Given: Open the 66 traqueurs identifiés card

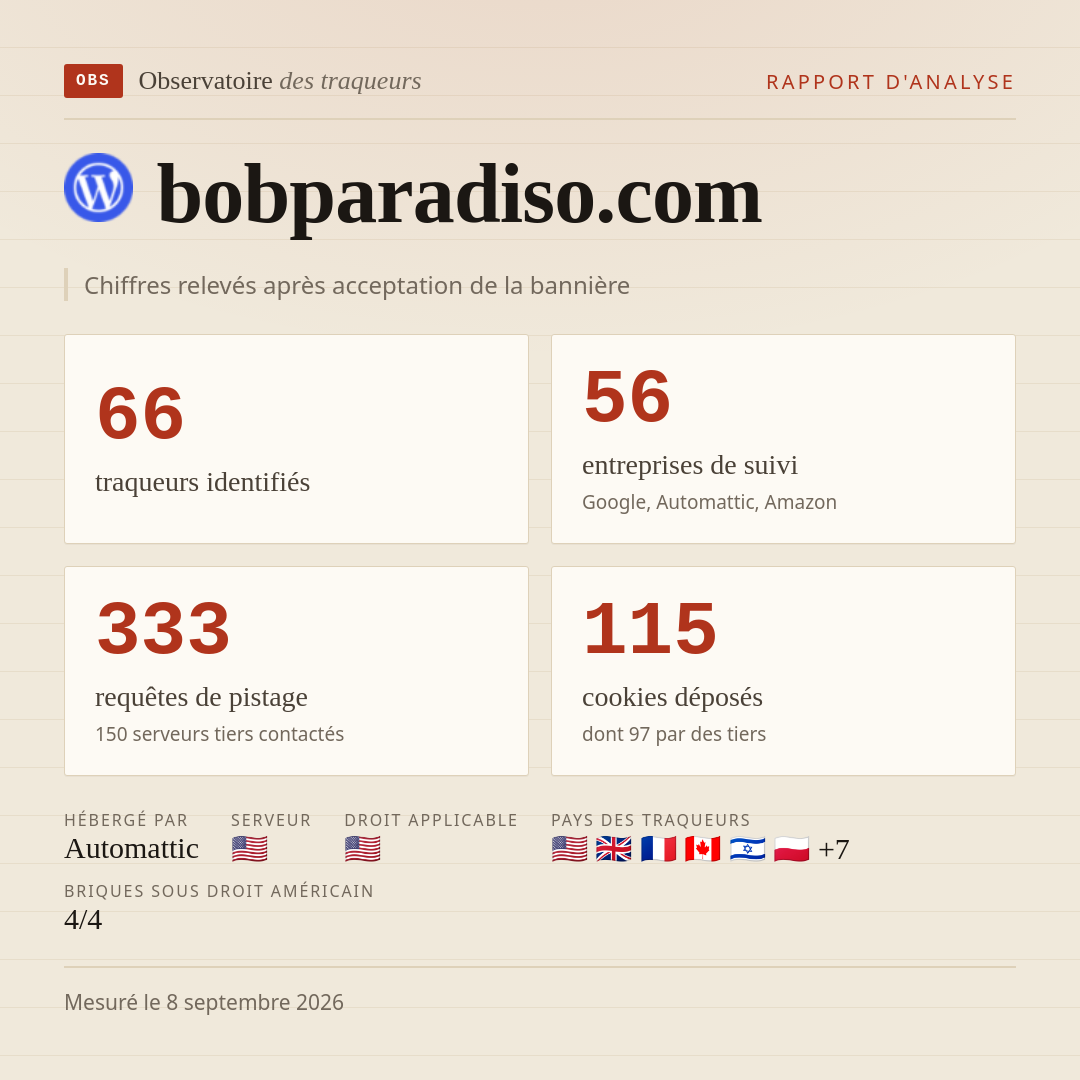Looking at the screenshot, I should pos(296,439).
